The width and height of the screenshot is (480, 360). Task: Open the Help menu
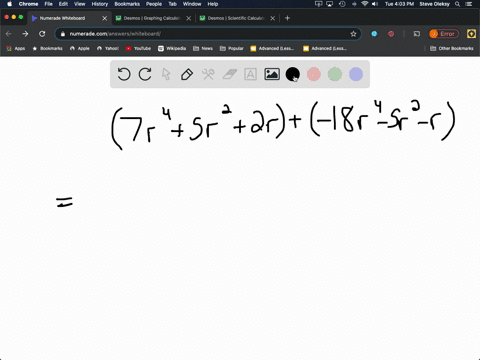coord(213,4)
